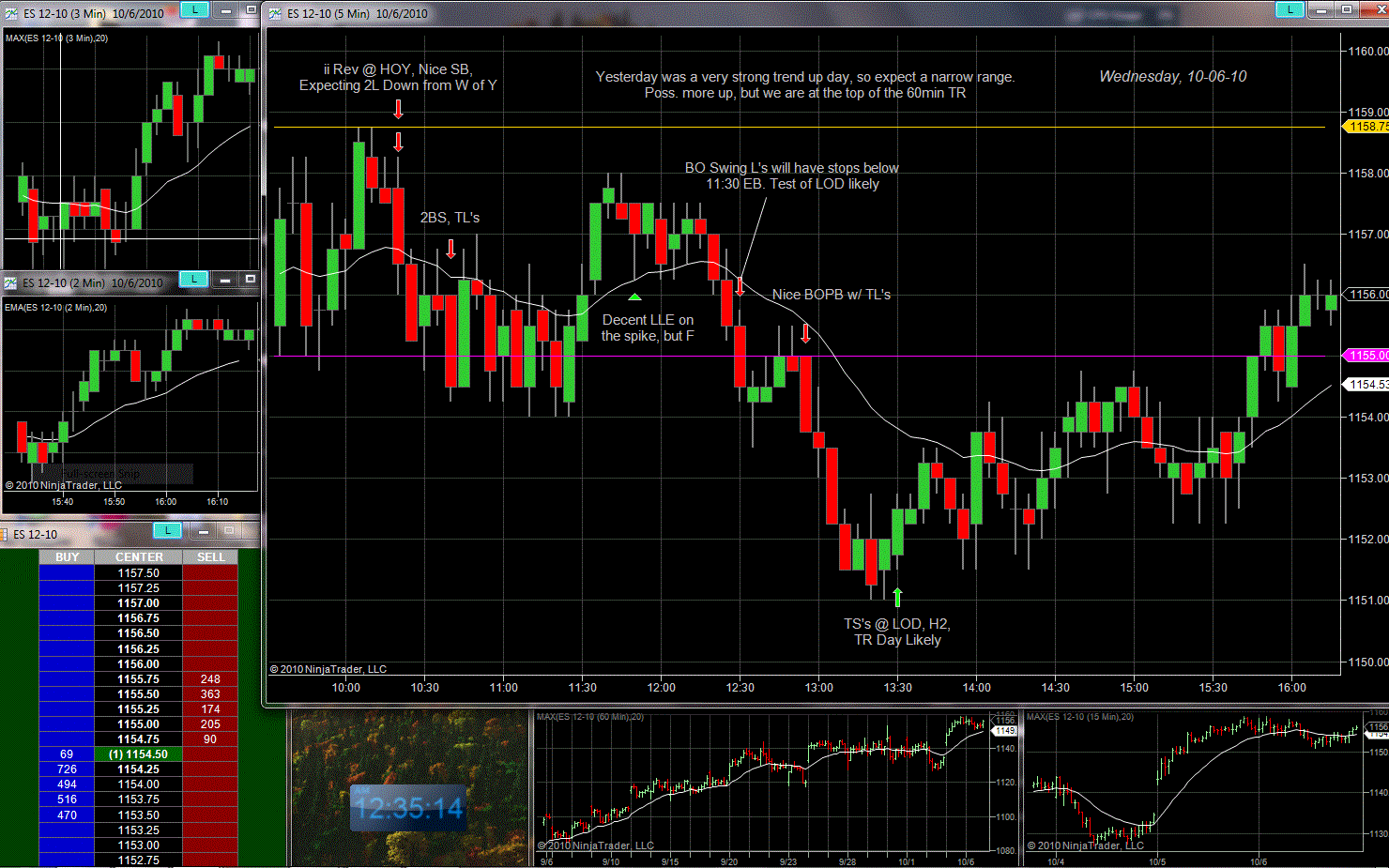The height and width of the screenshot is (868, 1389).
Task: Click the 'L' link button on the 3 Min chart
Action: (194, 9)
